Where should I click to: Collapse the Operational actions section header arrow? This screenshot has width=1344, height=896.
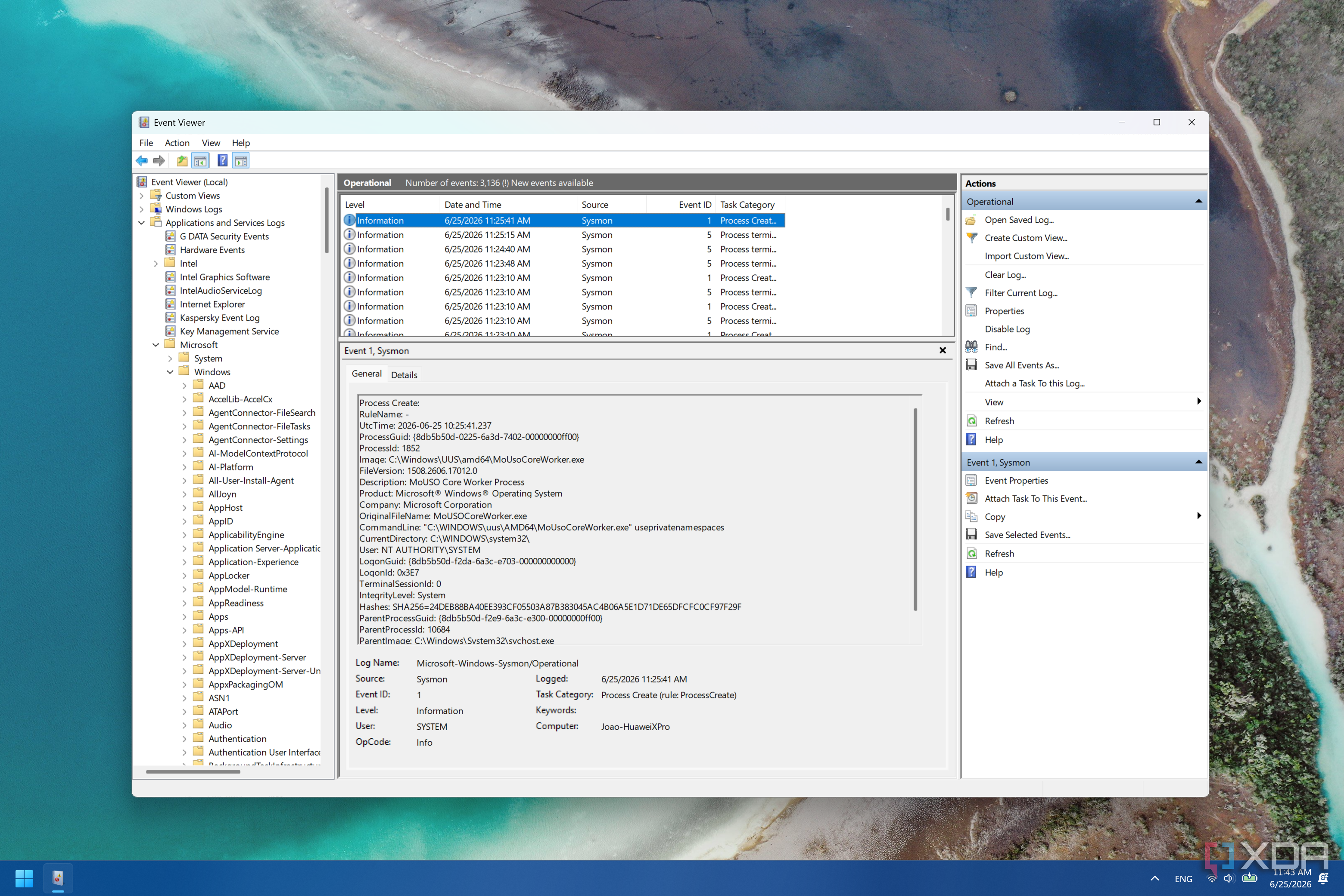click(1198, 201)
